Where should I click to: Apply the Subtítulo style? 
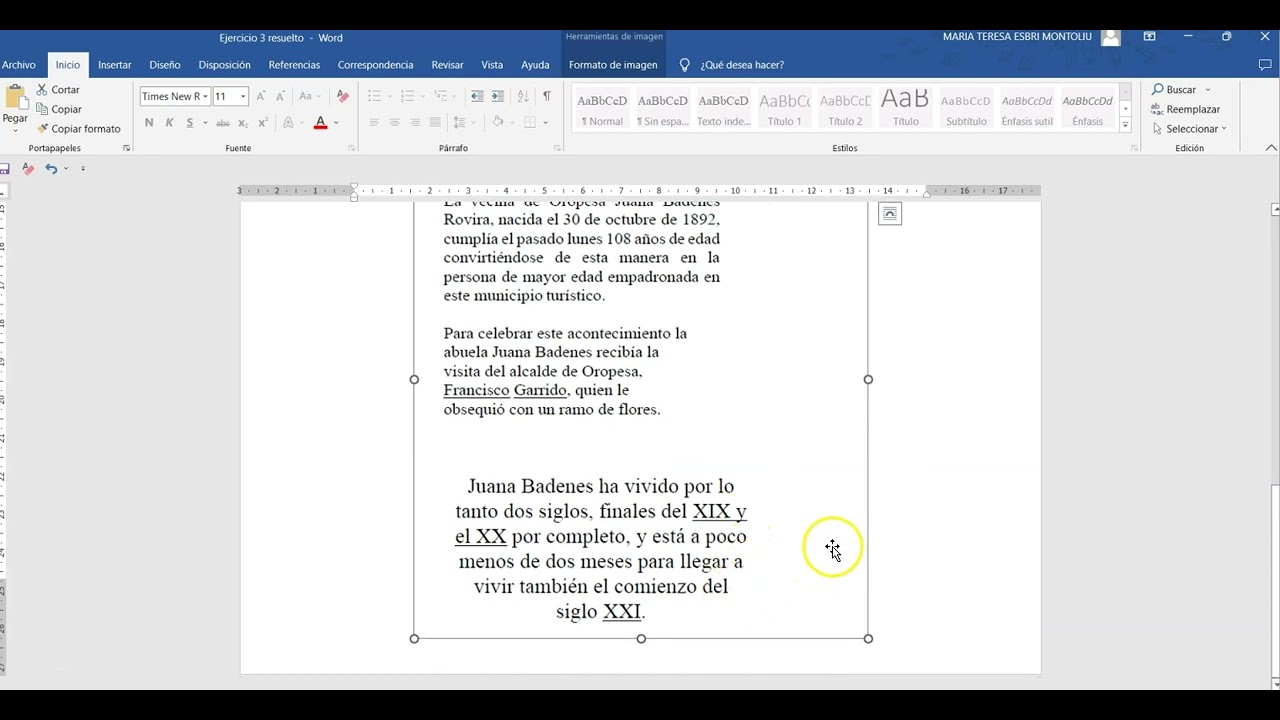point(966,108)
